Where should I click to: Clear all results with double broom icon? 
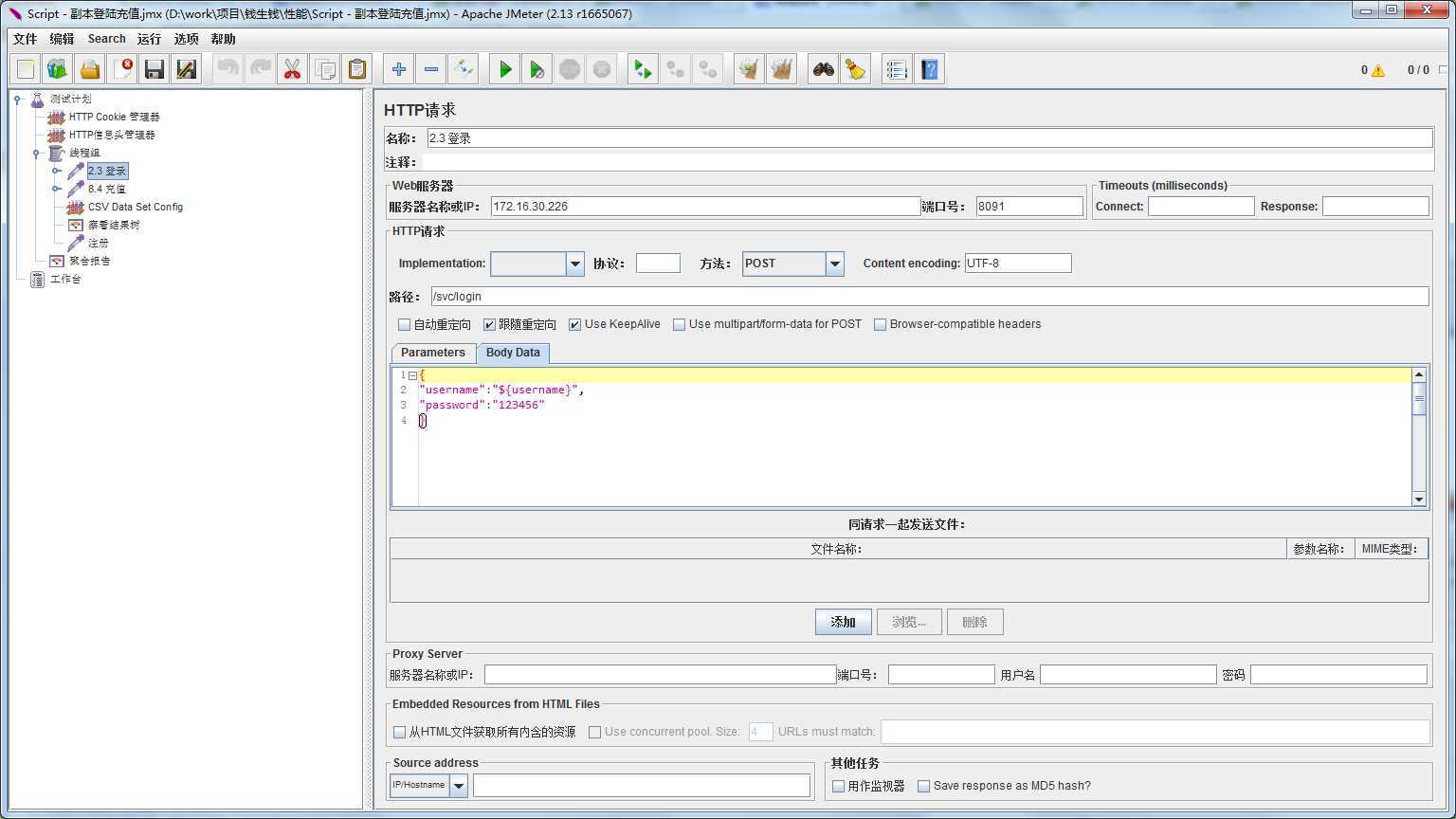(782, 69)
